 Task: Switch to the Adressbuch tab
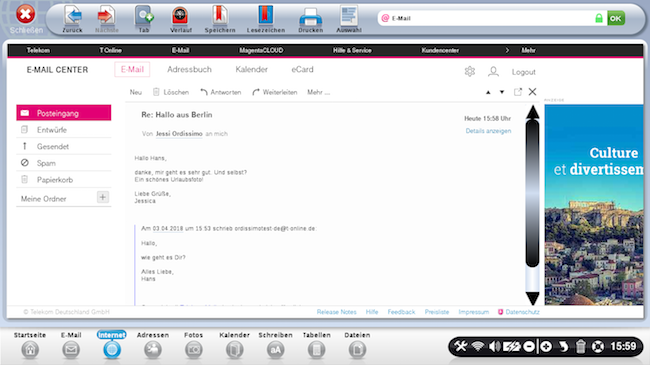tap(189, 69)
